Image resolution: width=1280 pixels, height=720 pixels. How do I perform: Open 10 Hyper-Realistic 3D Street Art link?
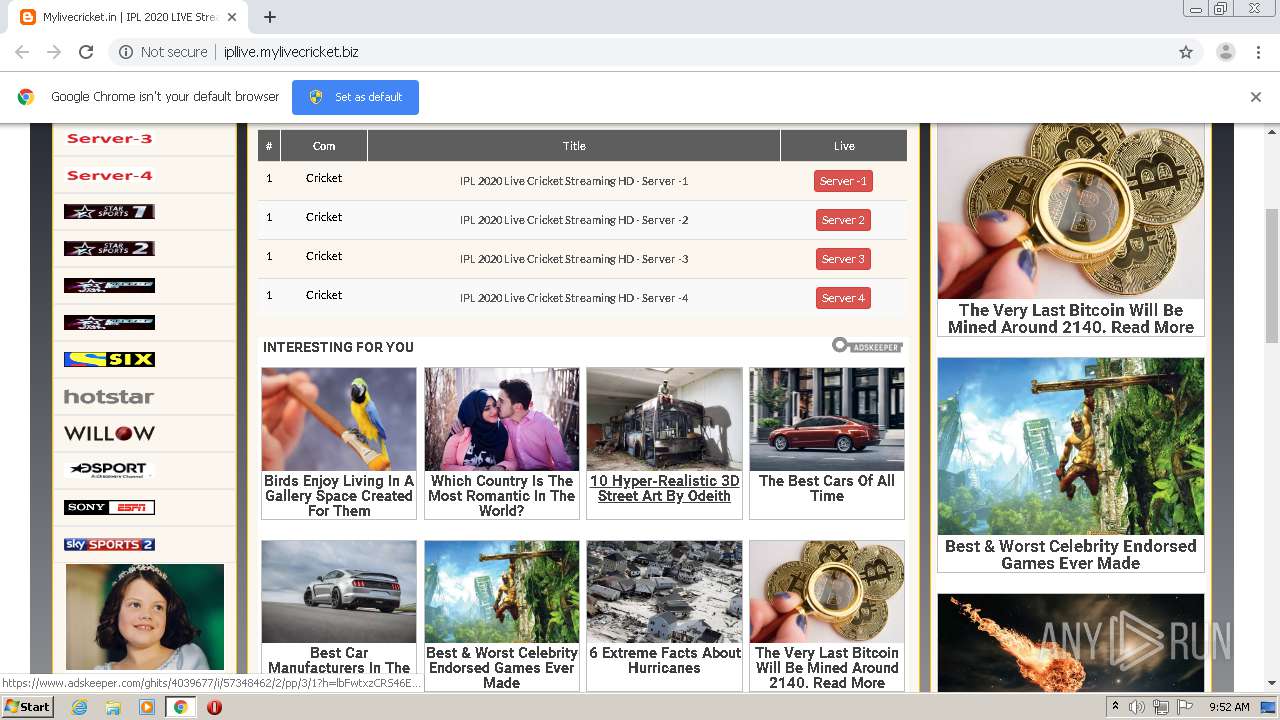click(x=665, y=488)
